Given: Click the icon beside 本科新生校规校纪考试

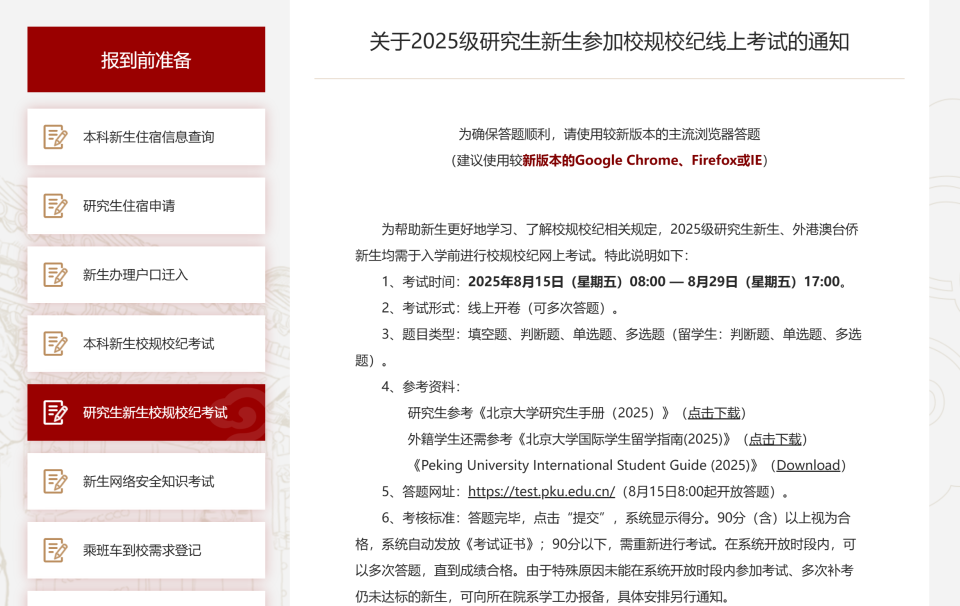Looking at the screenshot, I should pos(54,343).
